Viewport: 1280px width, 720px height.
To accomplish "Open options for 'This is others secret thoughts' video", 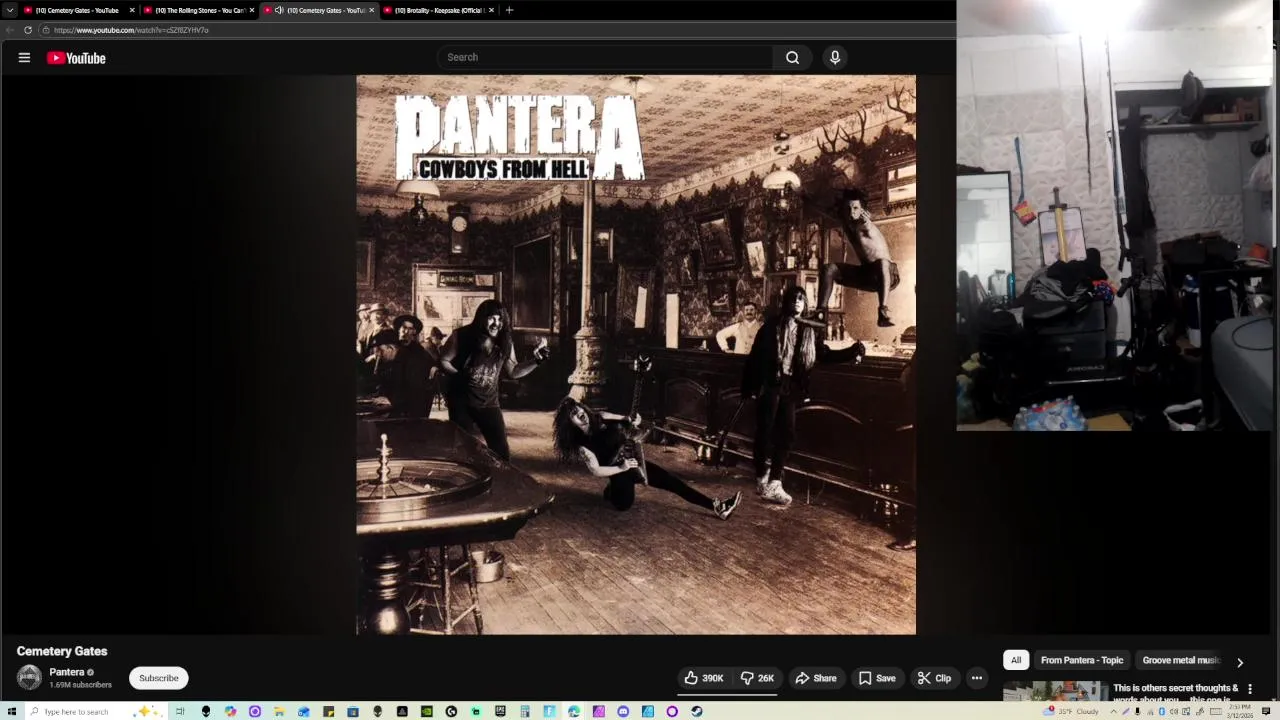I will pyautogui.click(x=1250, y=689).
